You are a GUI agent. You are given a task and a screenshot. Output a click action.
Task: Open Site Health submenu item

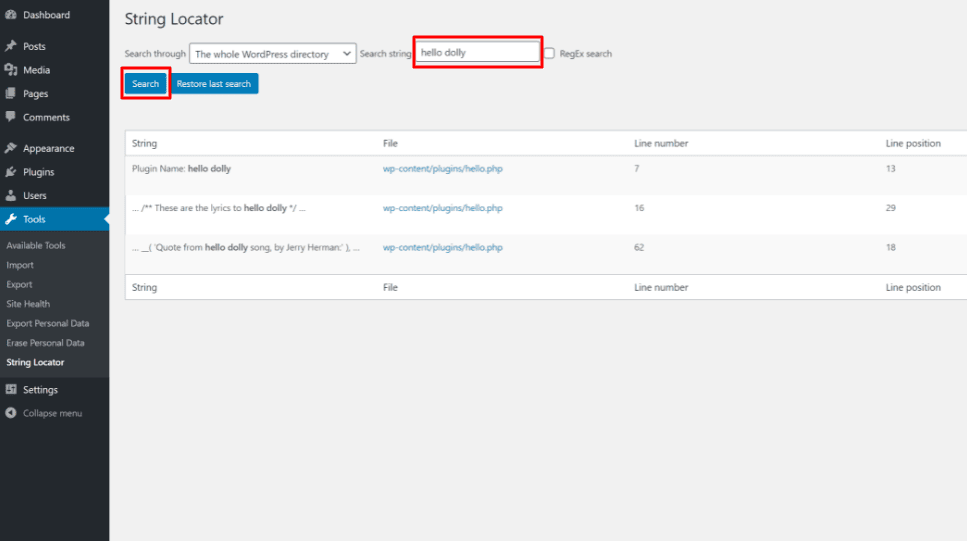pyautogui.click(x=28, y=304)
